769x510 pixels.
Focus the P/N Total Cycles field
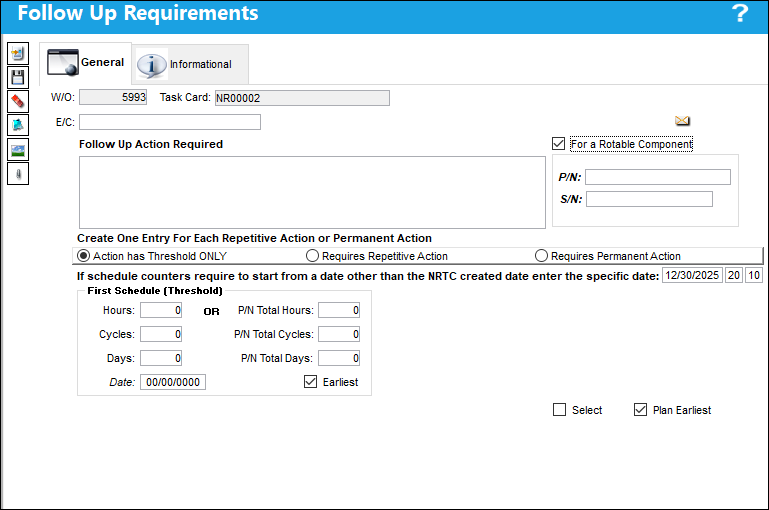[x=339, y=334]
